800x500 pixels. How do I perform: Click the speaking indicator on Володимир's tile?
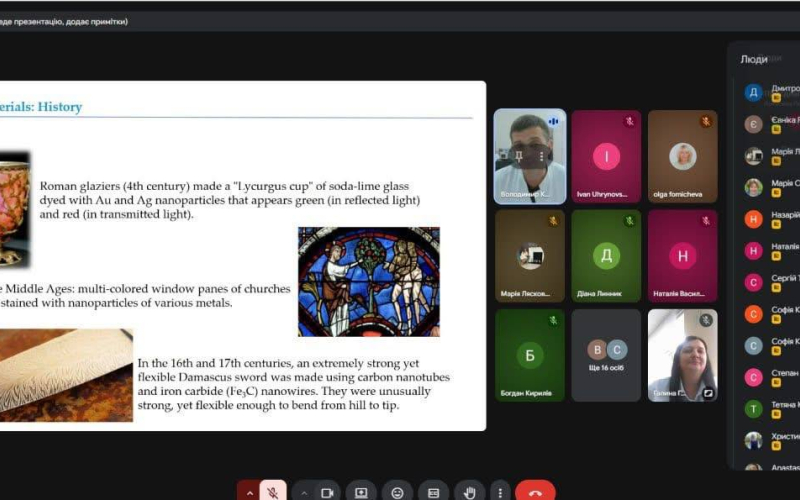pos(554,121)
